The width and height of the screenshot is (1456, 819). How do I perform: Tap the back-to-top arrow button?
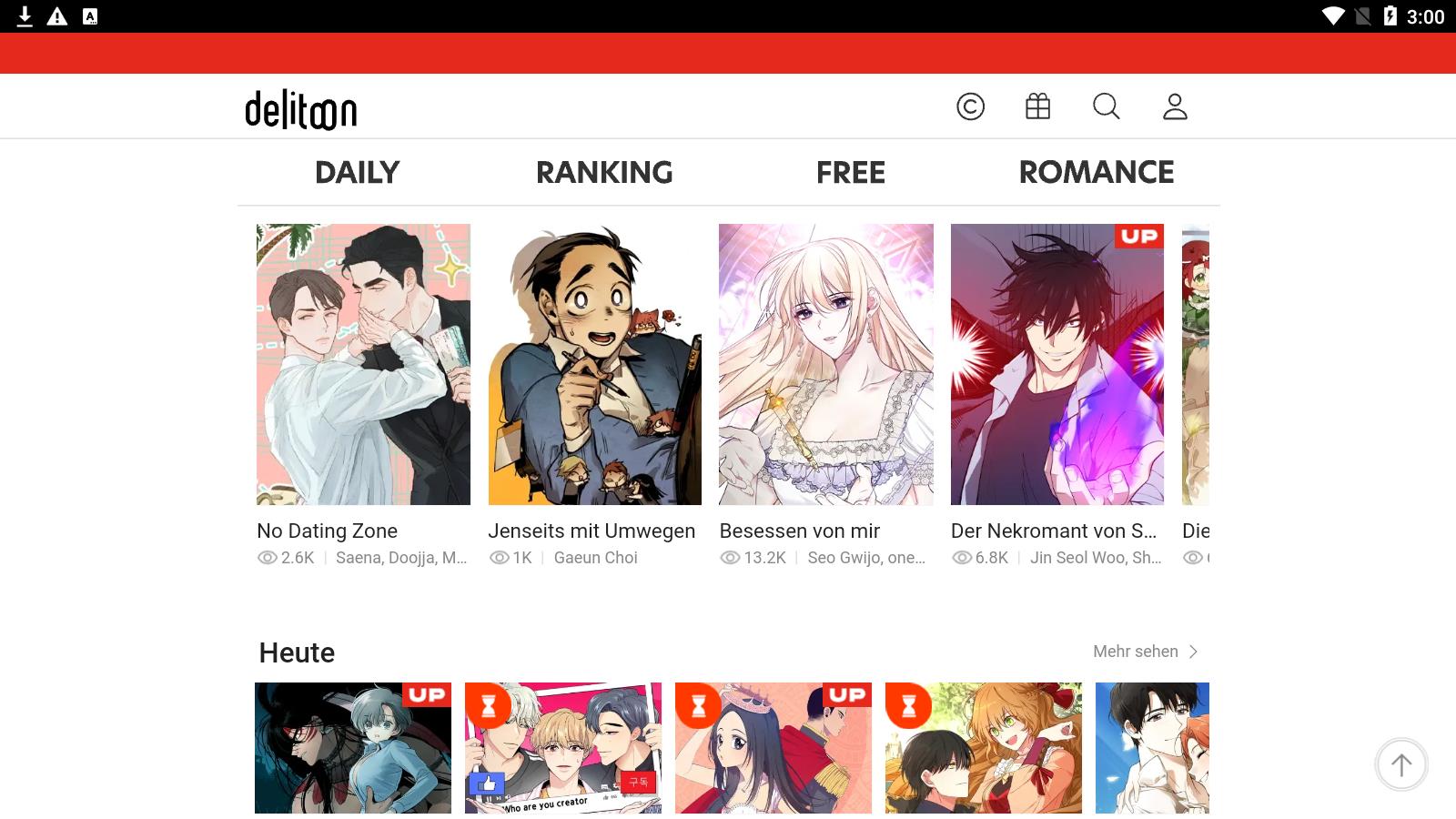tap(1401, 765)
